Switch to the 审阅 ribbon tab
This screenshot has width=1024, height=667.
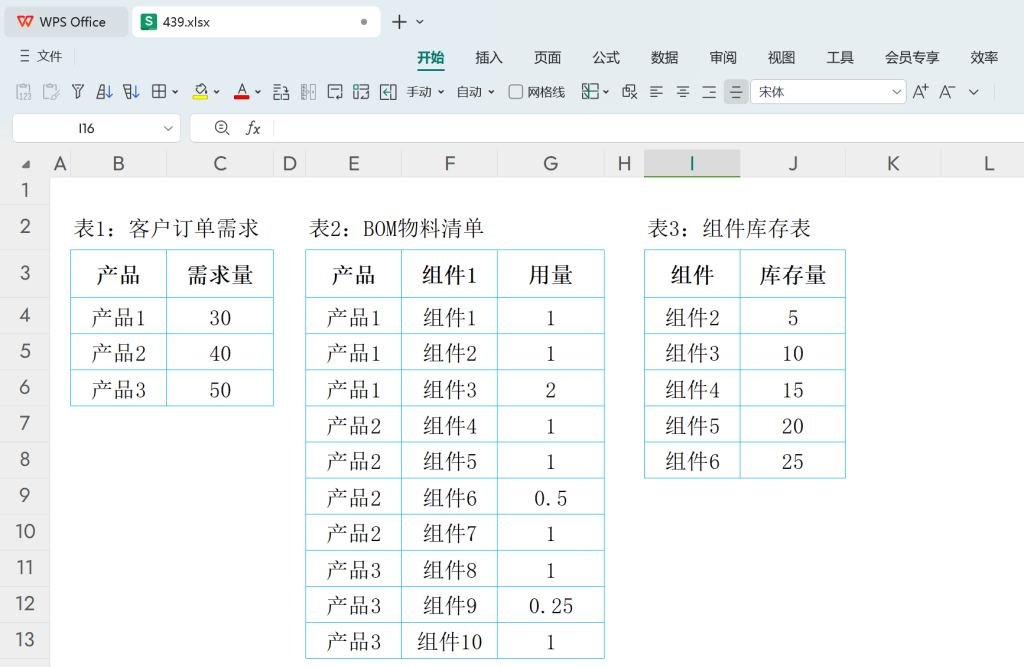[x=723, y=57]
